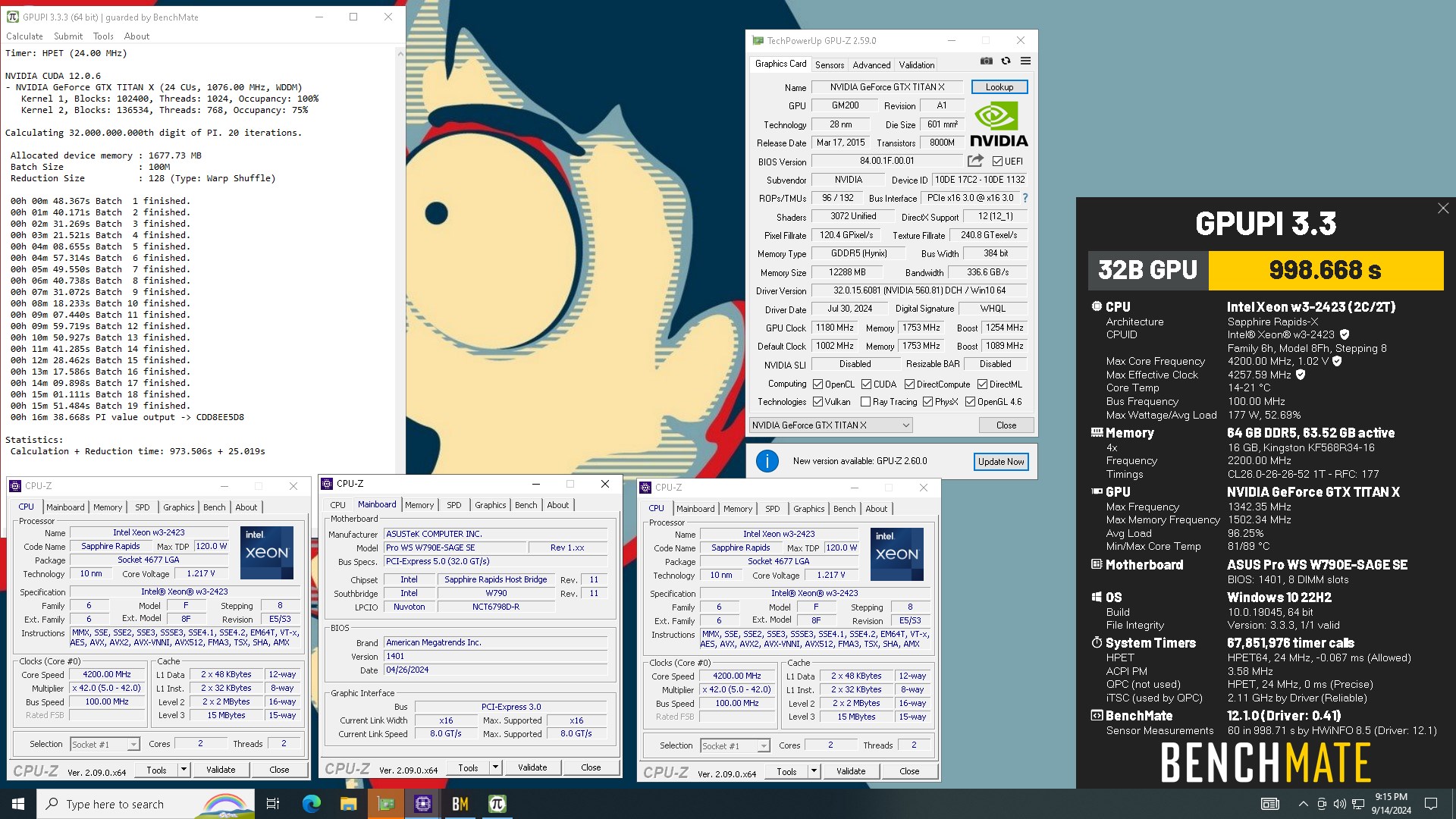This screenshot has height=819, width=1456.
Task: Click the Lookup button in GPU-Z
Action: 999,87
